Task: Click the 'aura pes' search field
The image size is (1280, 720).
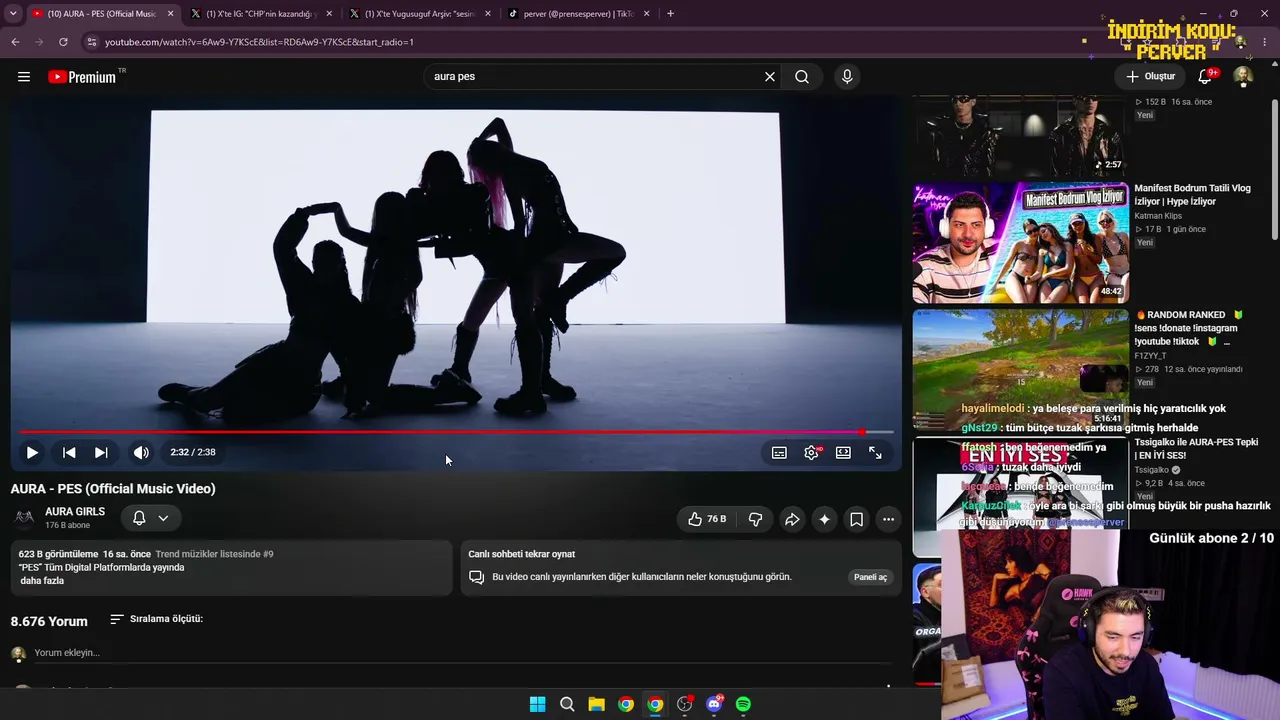Action: click(595, 77)
